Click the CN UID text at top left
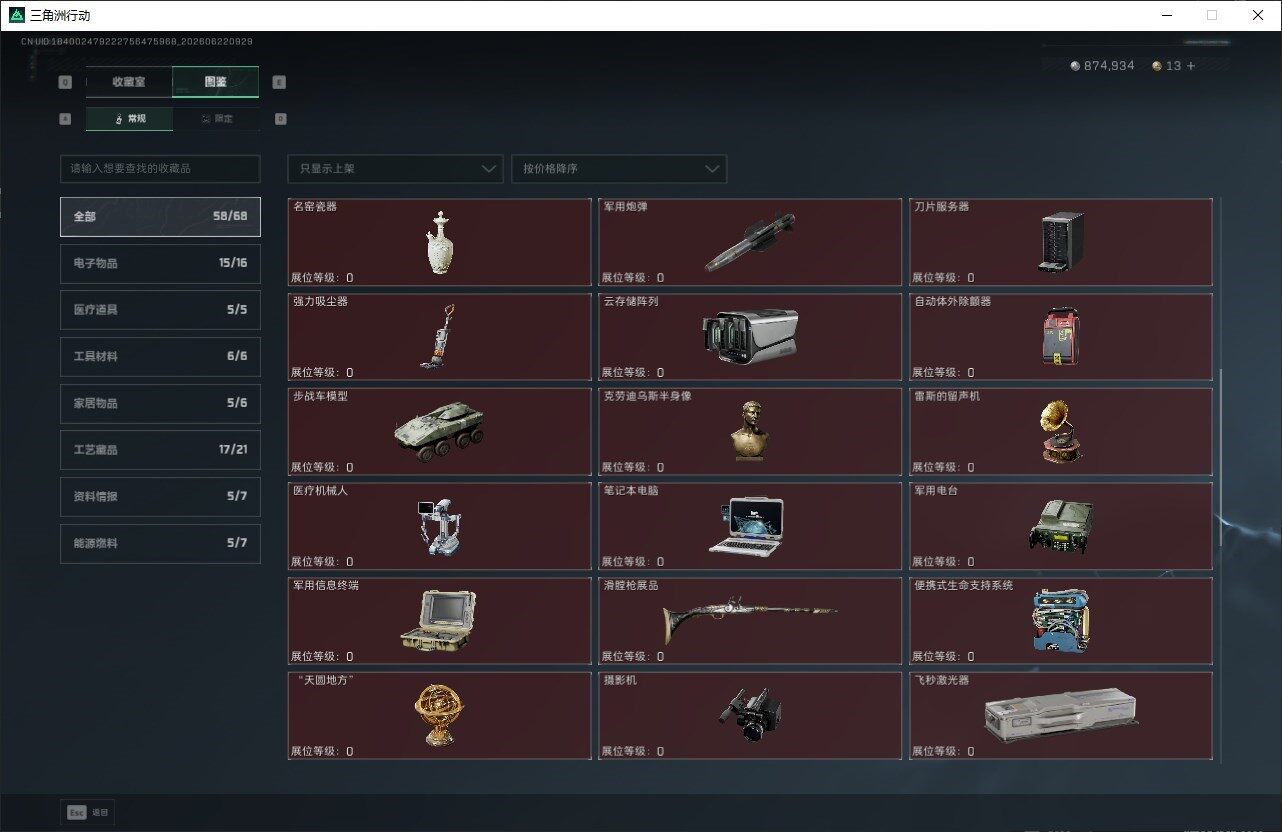The image size is (1282, 832). pyautogui.click(x=137, y=42)
